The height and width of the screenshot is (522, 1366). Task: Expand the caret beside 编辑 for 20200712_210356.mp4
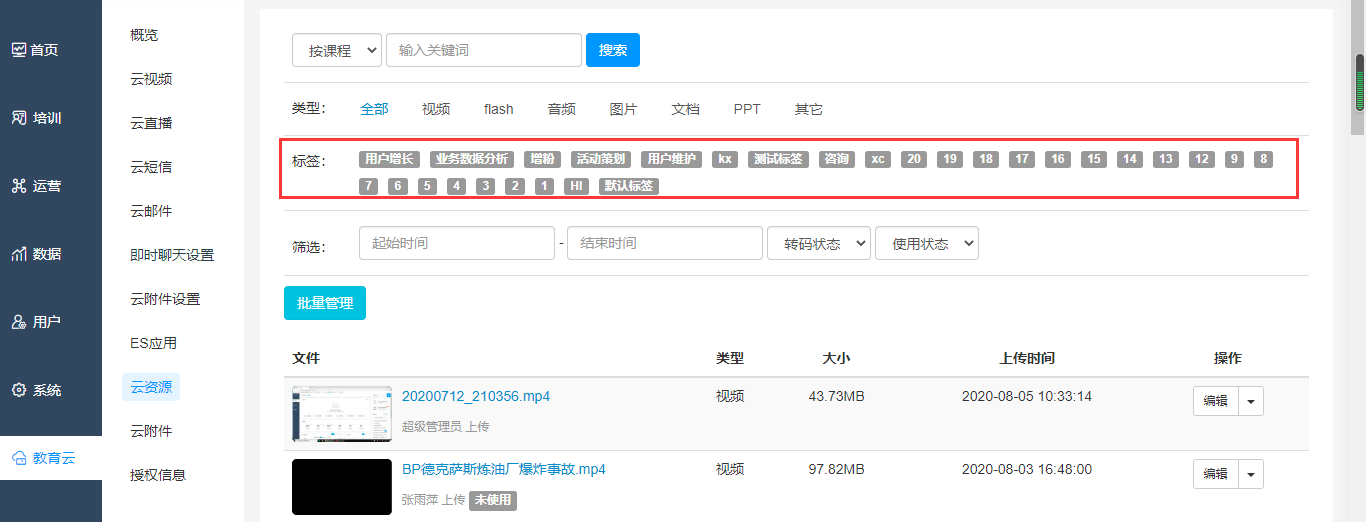(1251, 401)
